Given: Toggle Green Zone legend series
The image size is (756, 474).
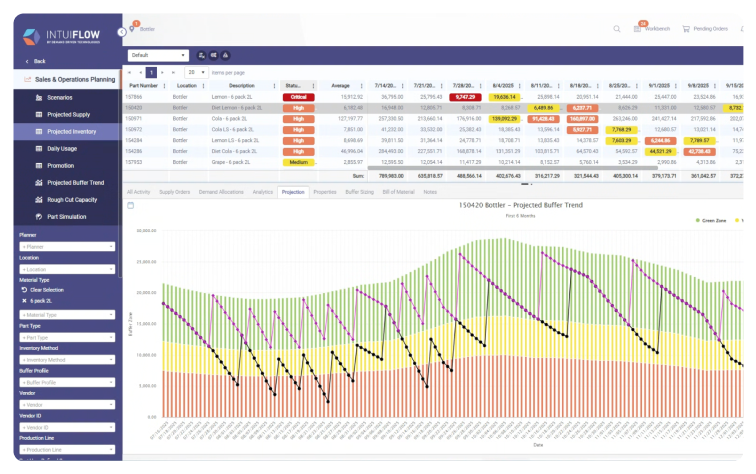Looking at the screenshot, I should (711, 220).
